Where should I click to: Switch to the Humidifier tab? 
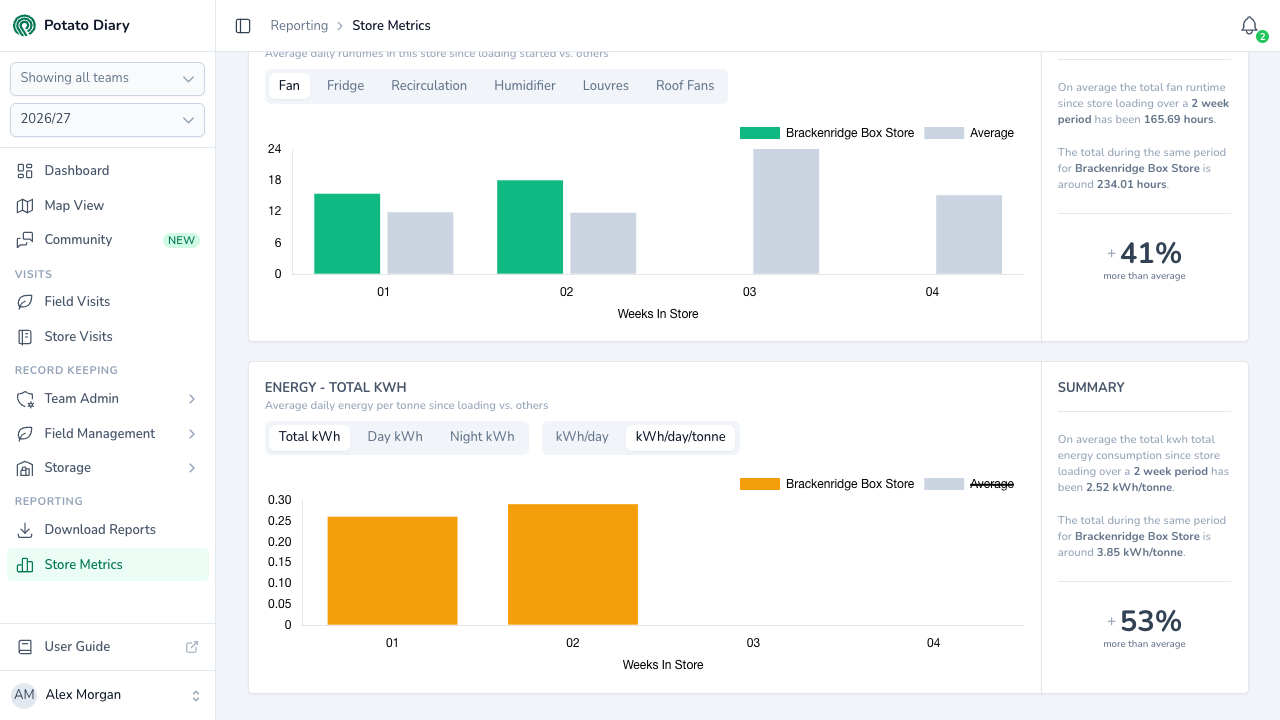[x=525, y=86]
